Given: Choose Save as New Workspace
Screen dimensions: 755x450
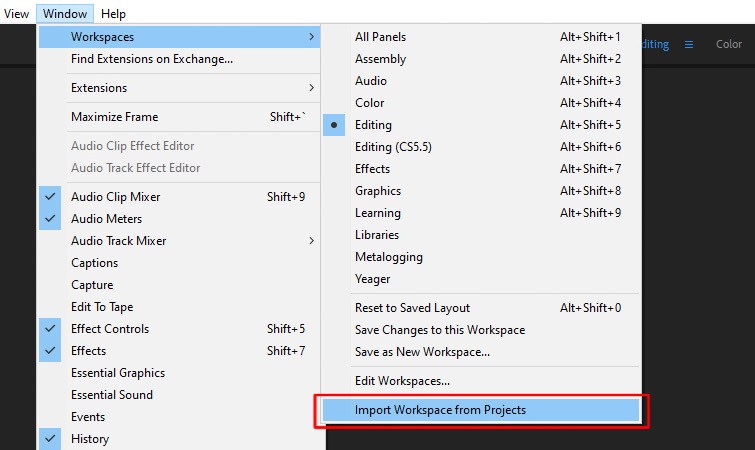Looking at the screenshot, I should click(482, 352).
